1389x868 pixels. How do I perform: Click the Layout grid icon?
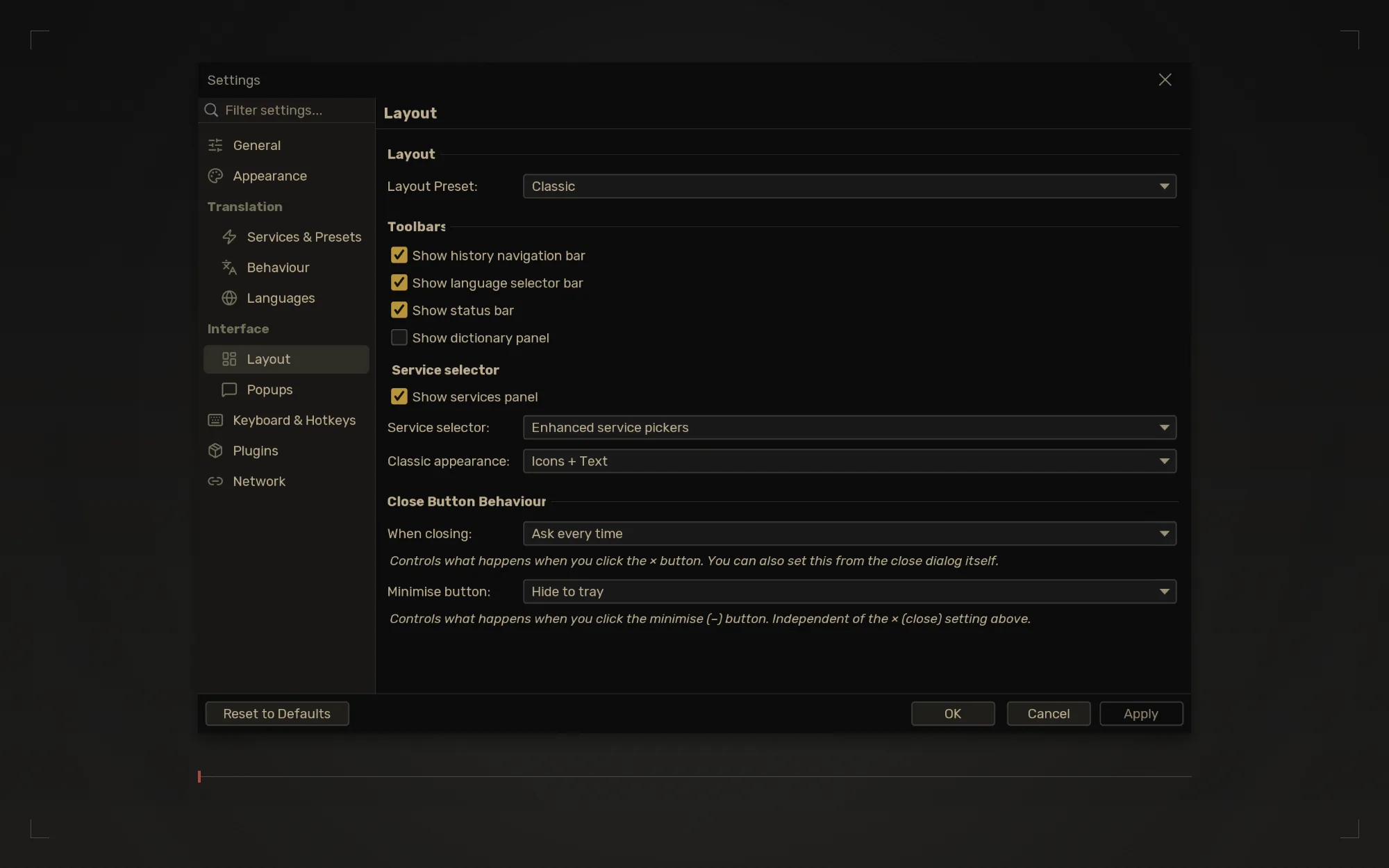[x=229, y=359]
